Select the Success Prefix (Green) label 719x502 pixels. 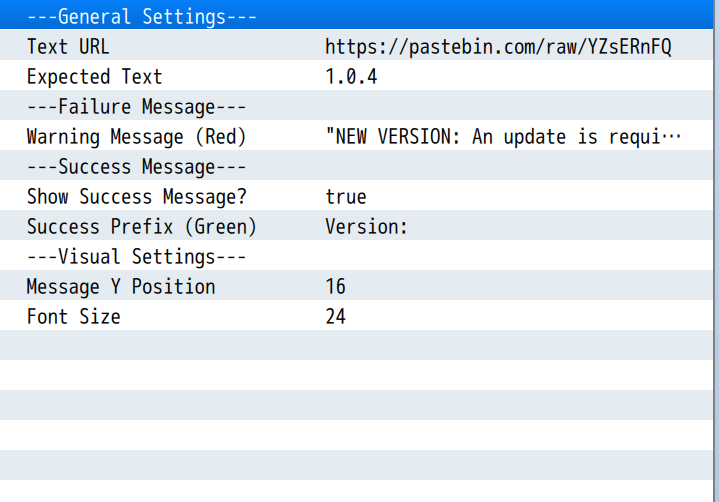pos(141,227)
